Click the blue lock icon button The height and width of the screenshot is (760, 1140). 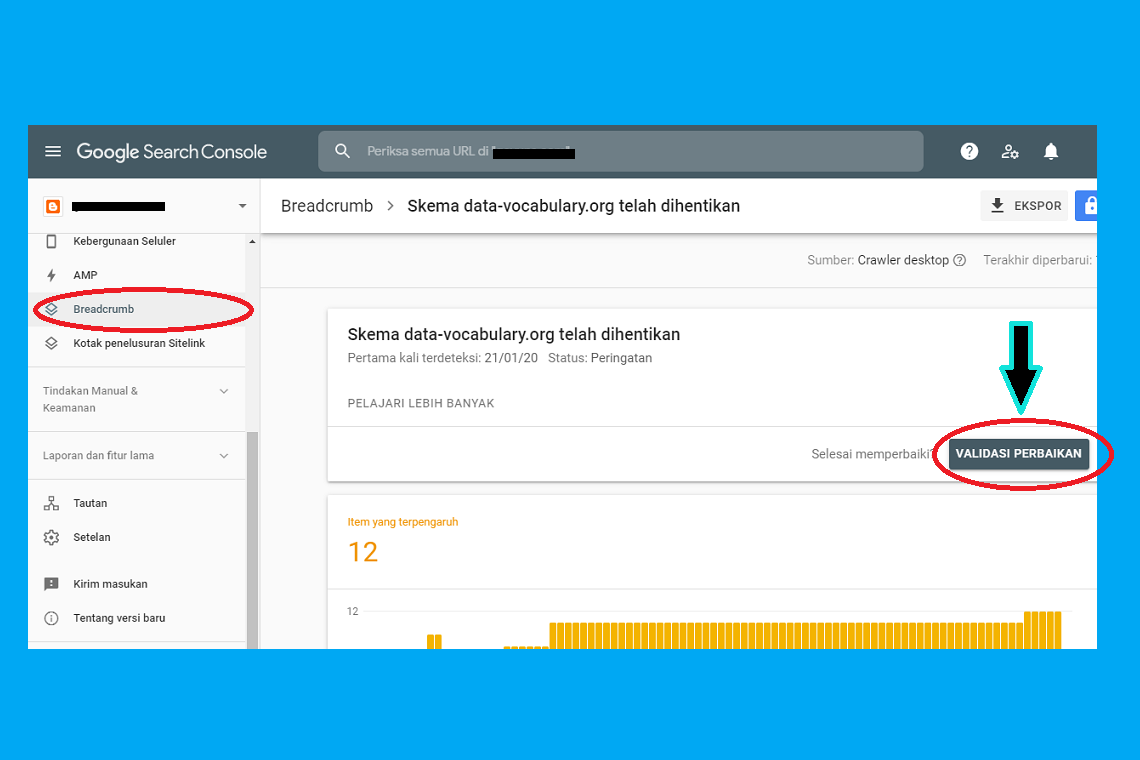point(1086,206)
